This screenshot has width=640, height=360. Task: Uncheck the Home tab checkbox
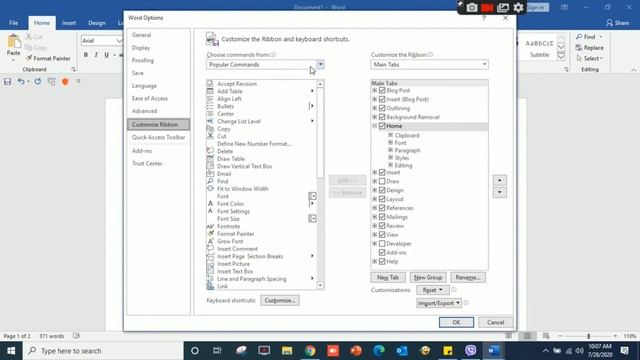tap(382, 126)
